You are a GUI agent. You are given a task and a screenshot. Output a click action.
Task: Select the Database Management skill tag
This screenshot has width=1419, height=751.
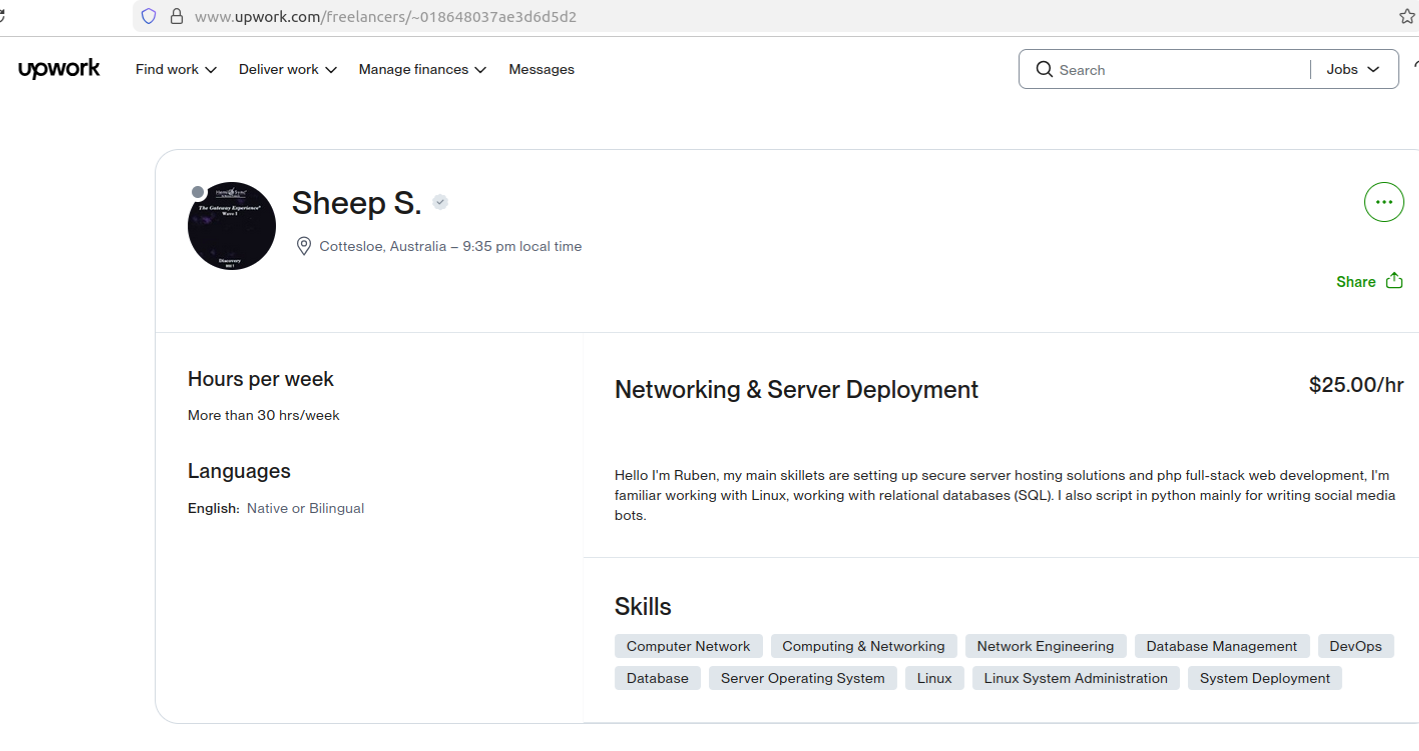(1222, 646)
